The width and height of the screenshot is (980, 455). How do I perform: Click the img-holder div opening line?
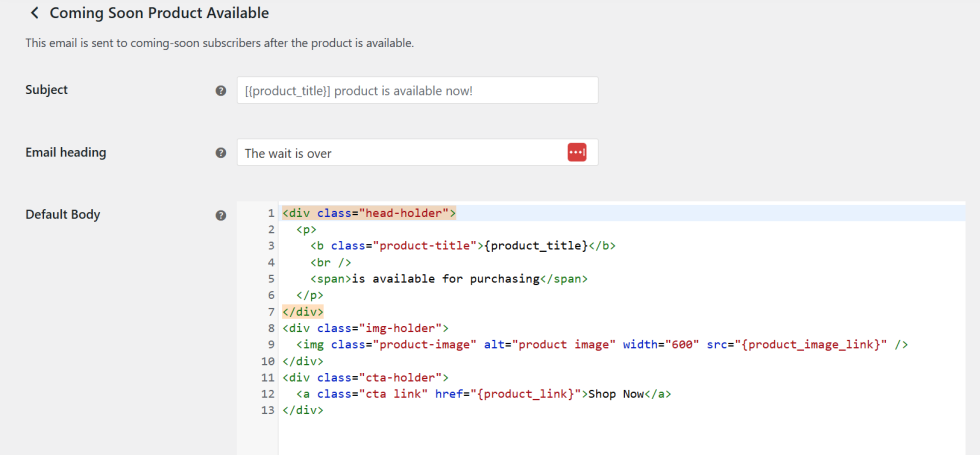366,328
